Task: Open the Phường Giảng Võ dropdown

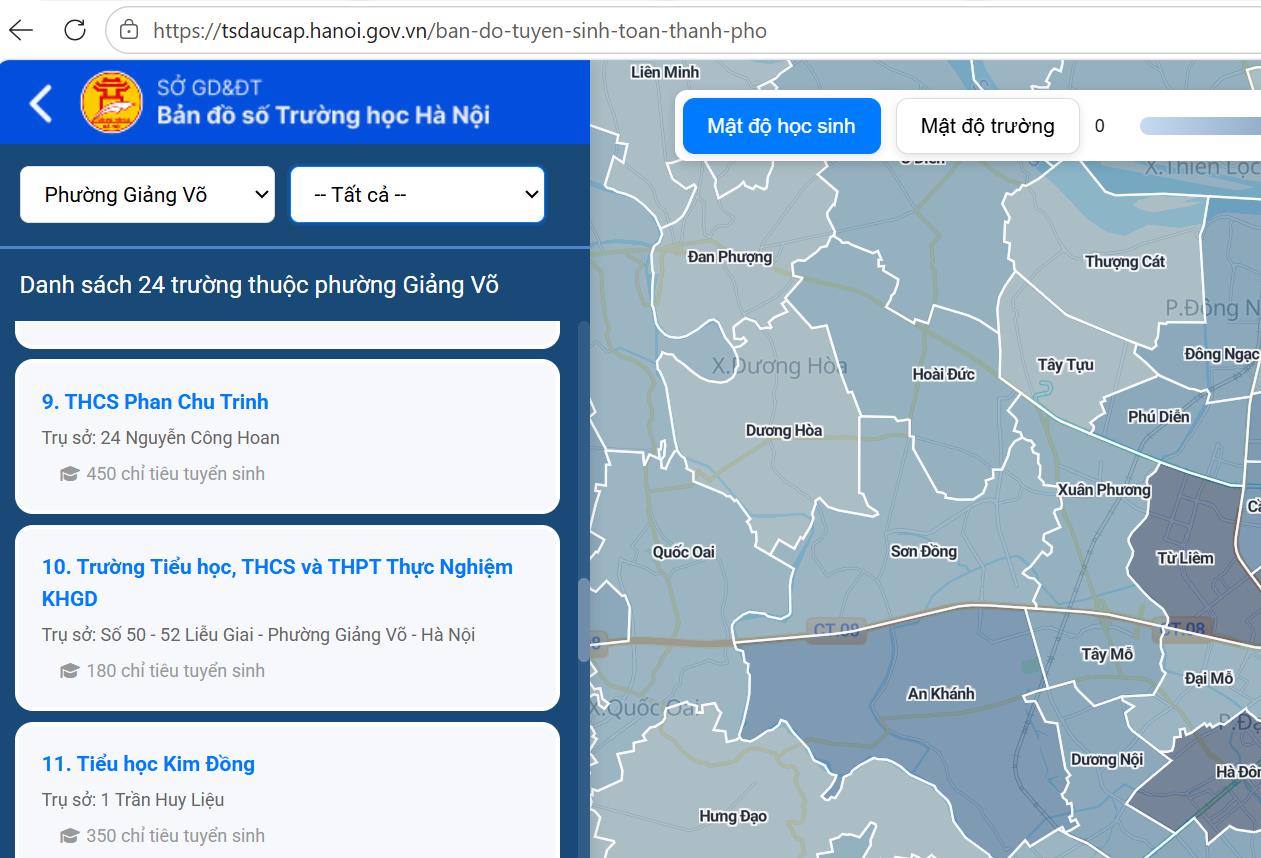Action: click(147, 194)
